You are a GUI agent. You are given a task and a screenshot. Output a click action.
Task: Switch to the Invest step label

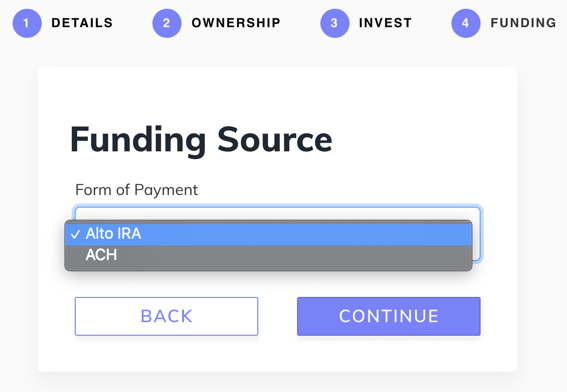385,23
